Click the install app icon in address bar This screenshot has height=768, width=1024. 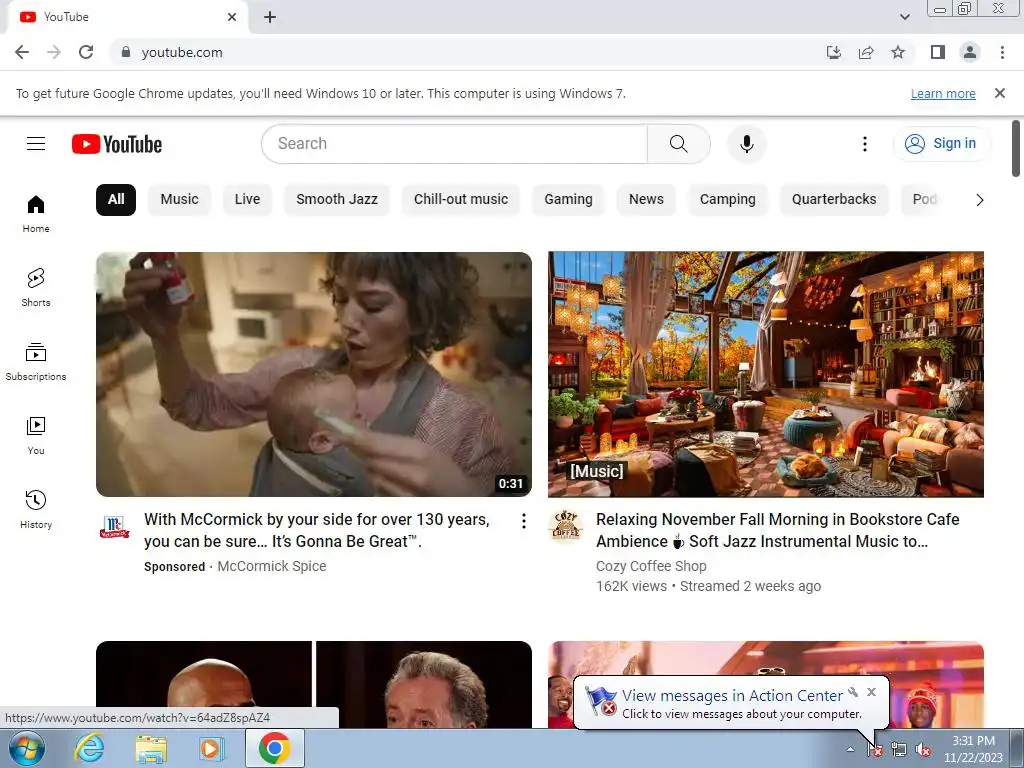834,52
